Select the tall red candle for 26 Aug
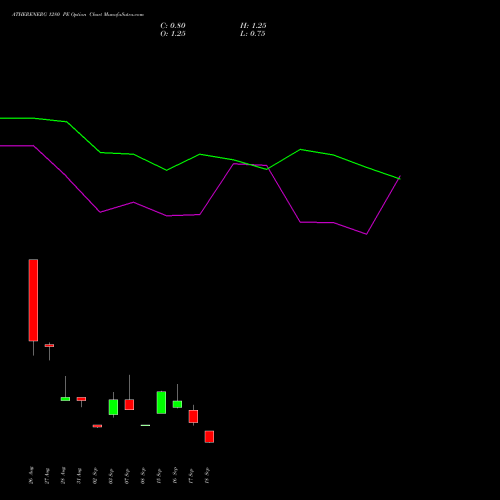 33,300
